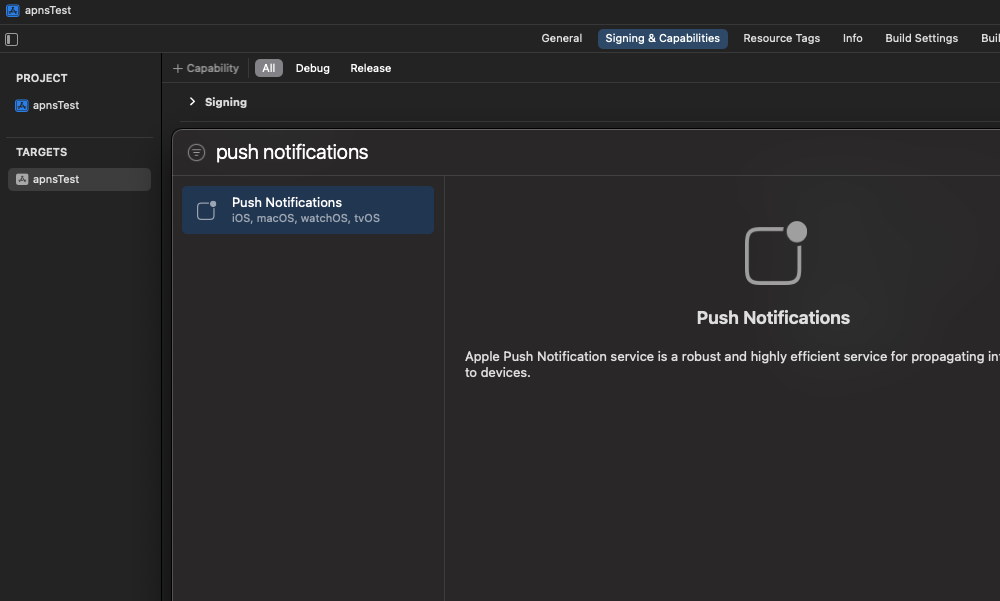Click the Signing section title

[226, 102]
